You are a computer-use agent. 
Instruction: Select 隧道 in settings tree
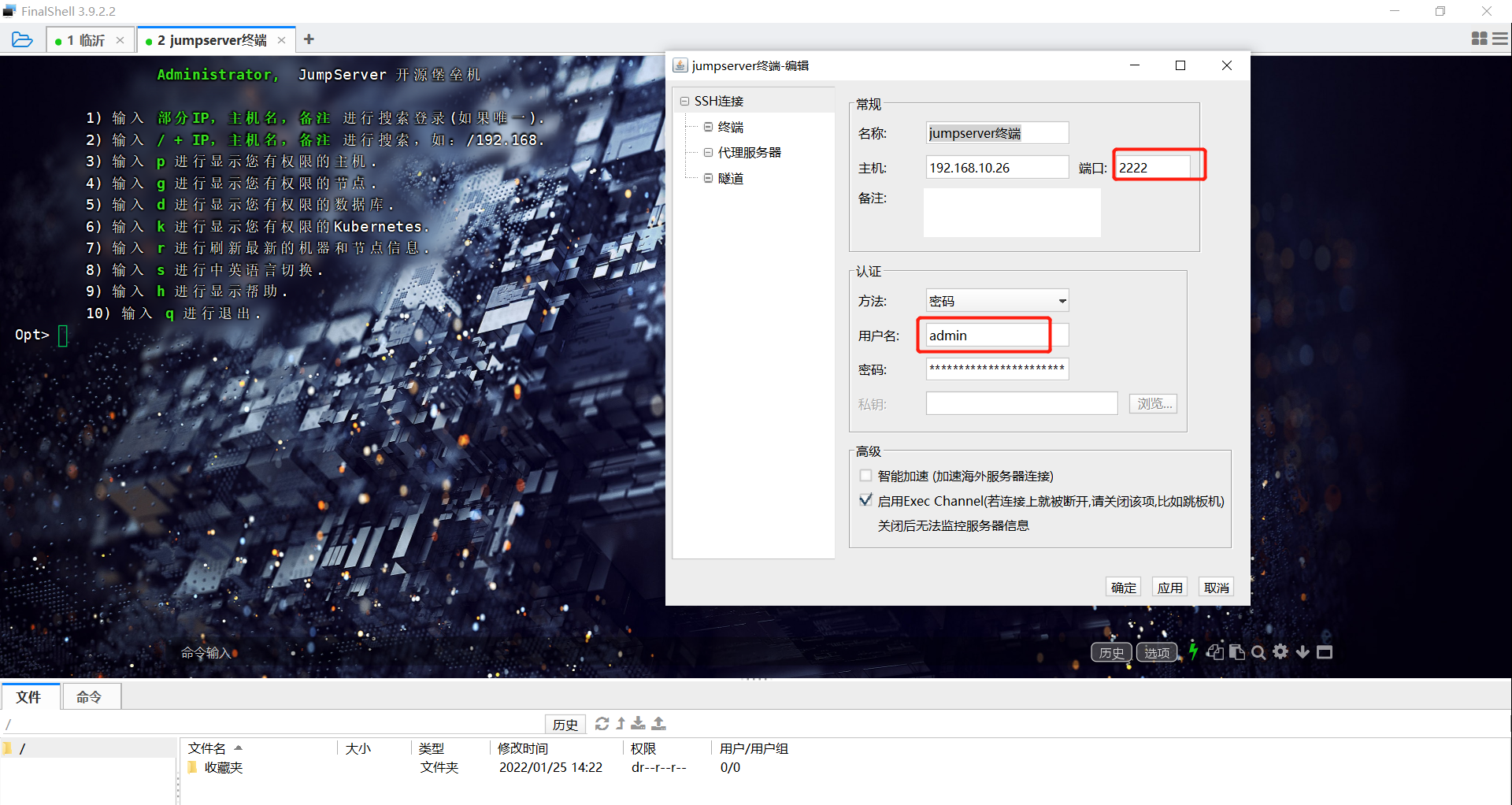(730, 178)
